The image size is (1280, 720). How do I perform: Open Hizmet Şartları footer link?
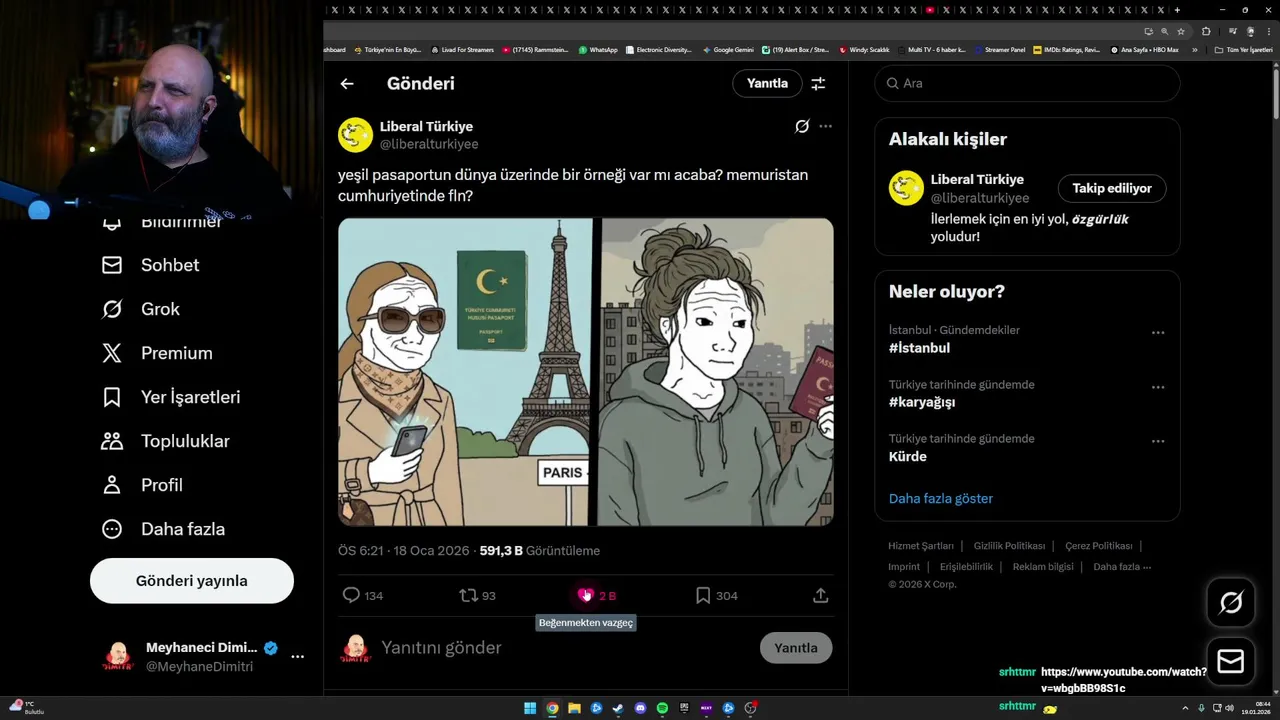click(x=921, y=546)
